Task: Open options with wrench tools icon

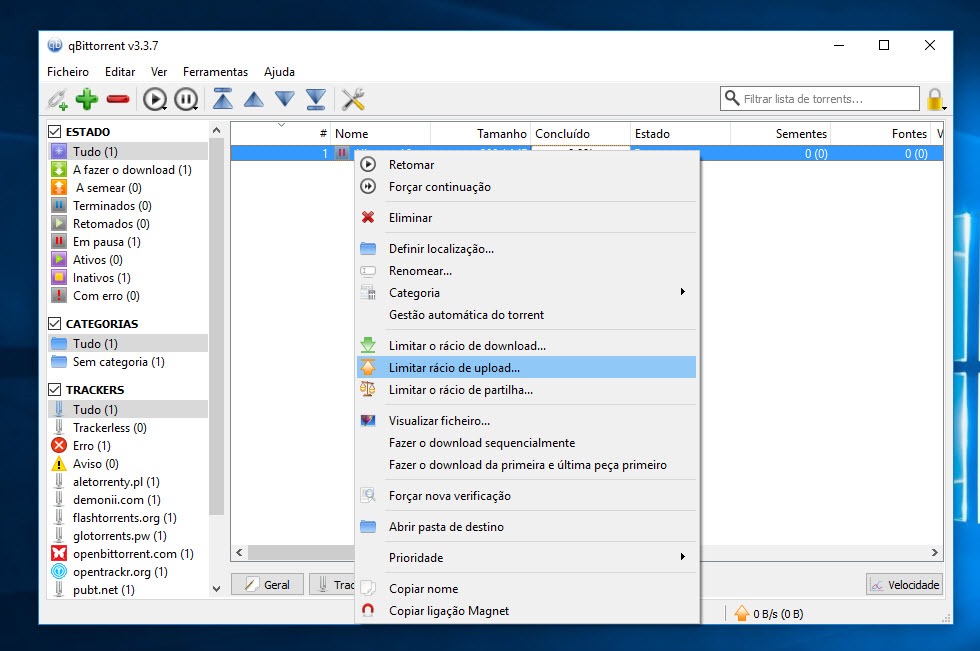Action: [x=353, y=99]
